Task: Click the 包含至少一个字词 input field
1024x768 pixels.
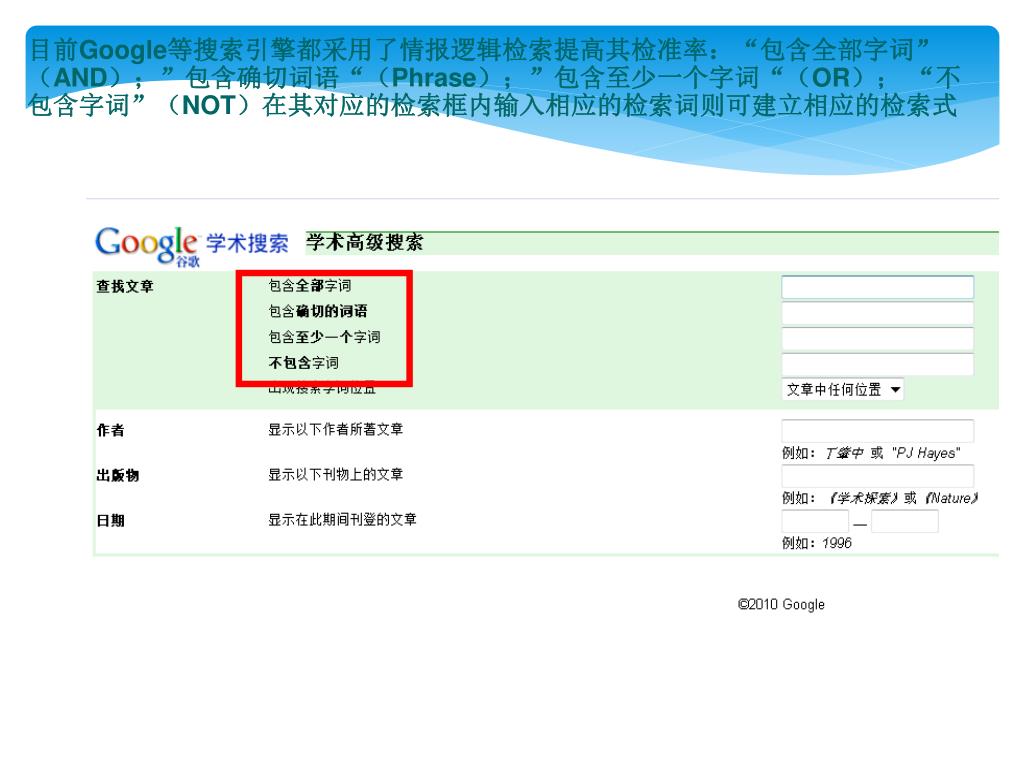Action: point(877,338)
